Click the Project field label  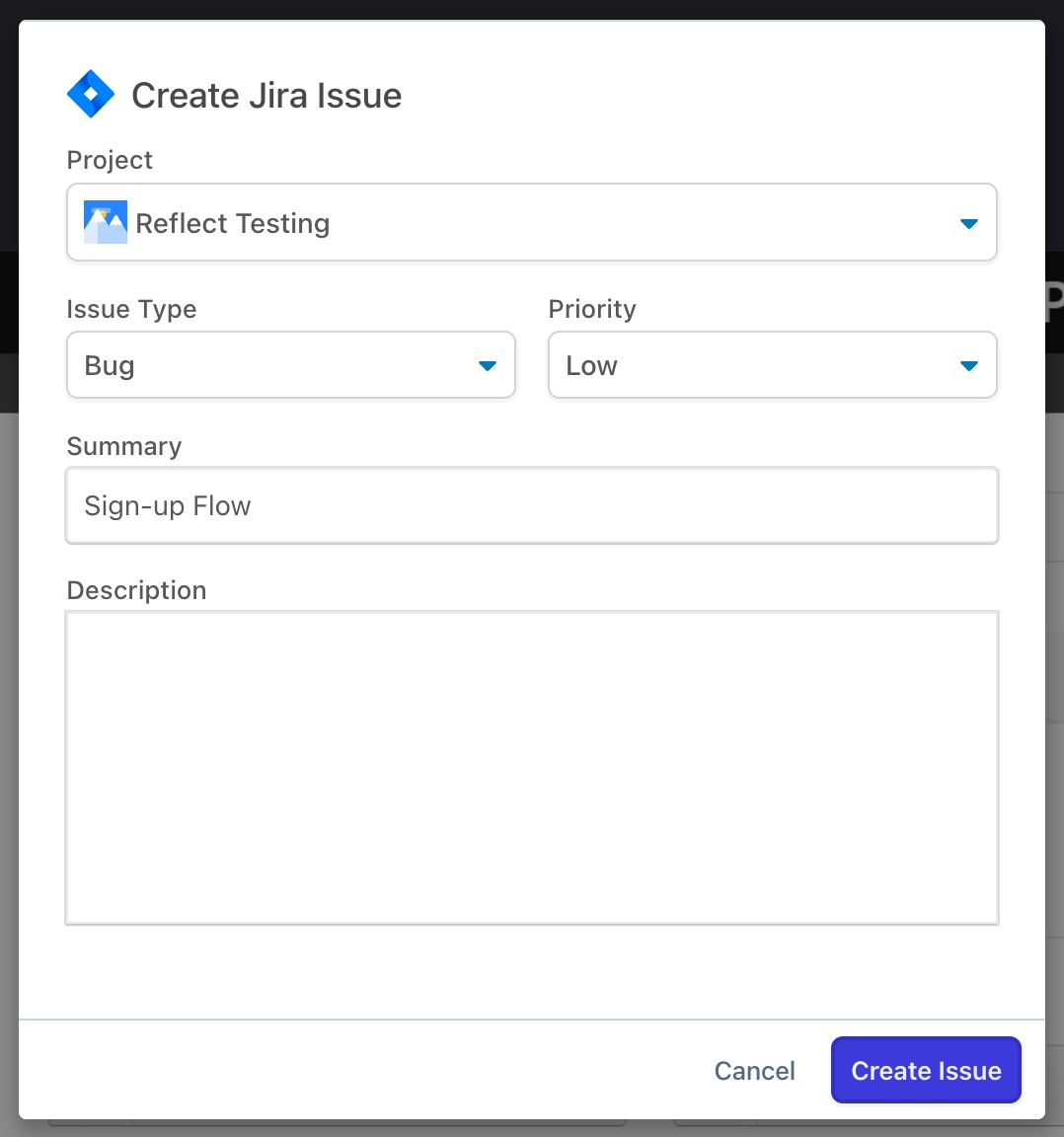point(110,159)
